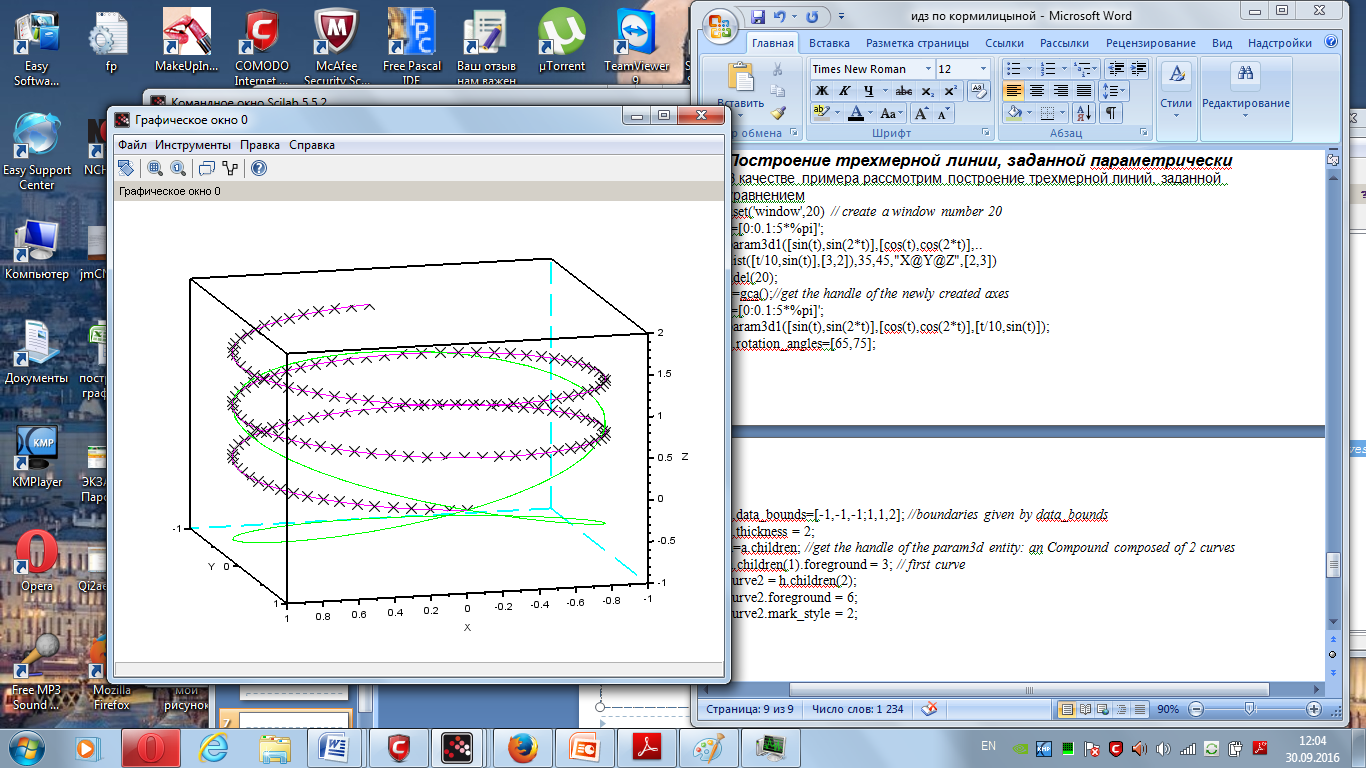Toggle italic formatting (К) in Word

(843, 91)
